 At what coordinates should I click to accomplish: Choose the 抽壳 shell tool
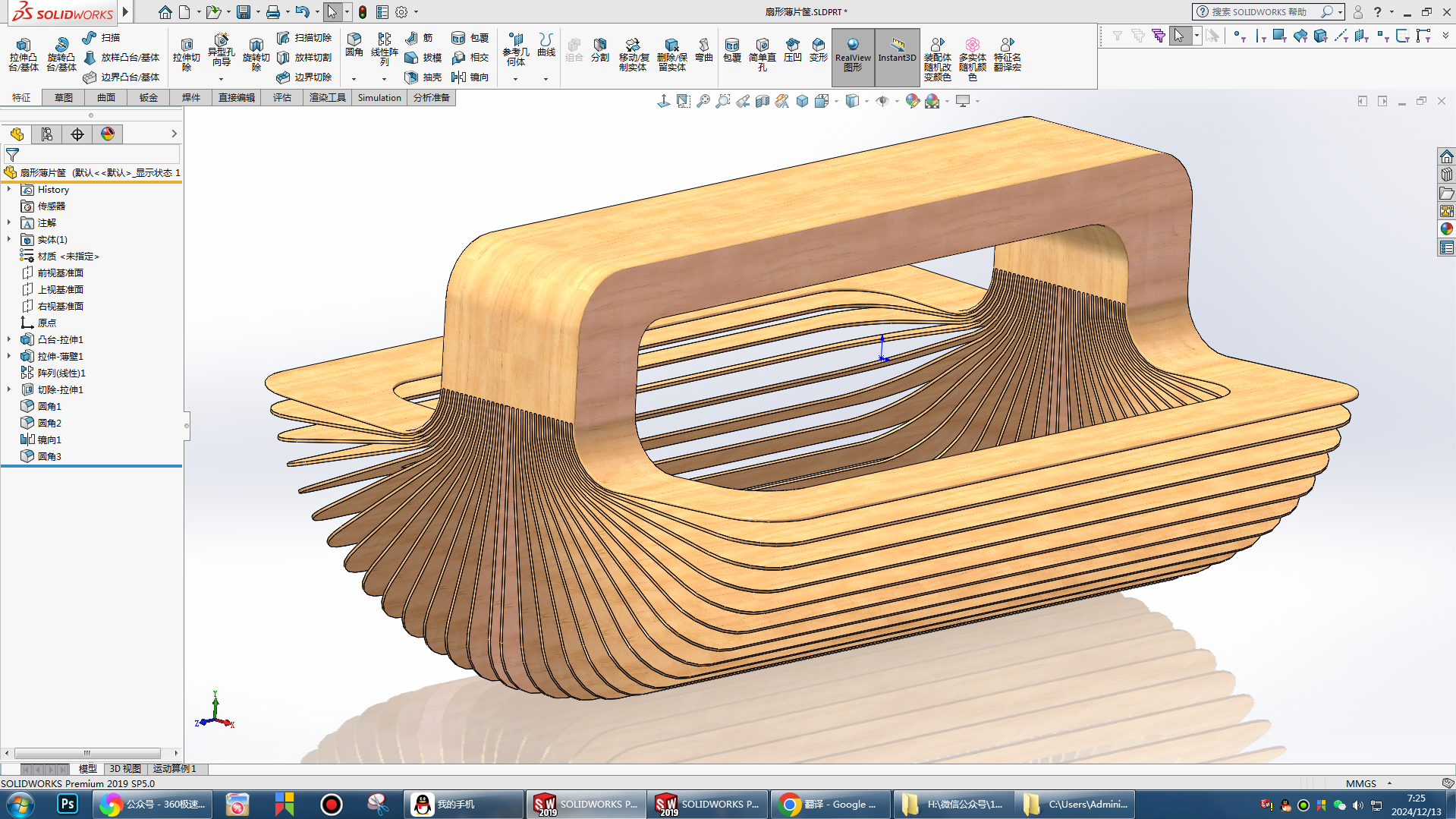[x=423, y=77]
